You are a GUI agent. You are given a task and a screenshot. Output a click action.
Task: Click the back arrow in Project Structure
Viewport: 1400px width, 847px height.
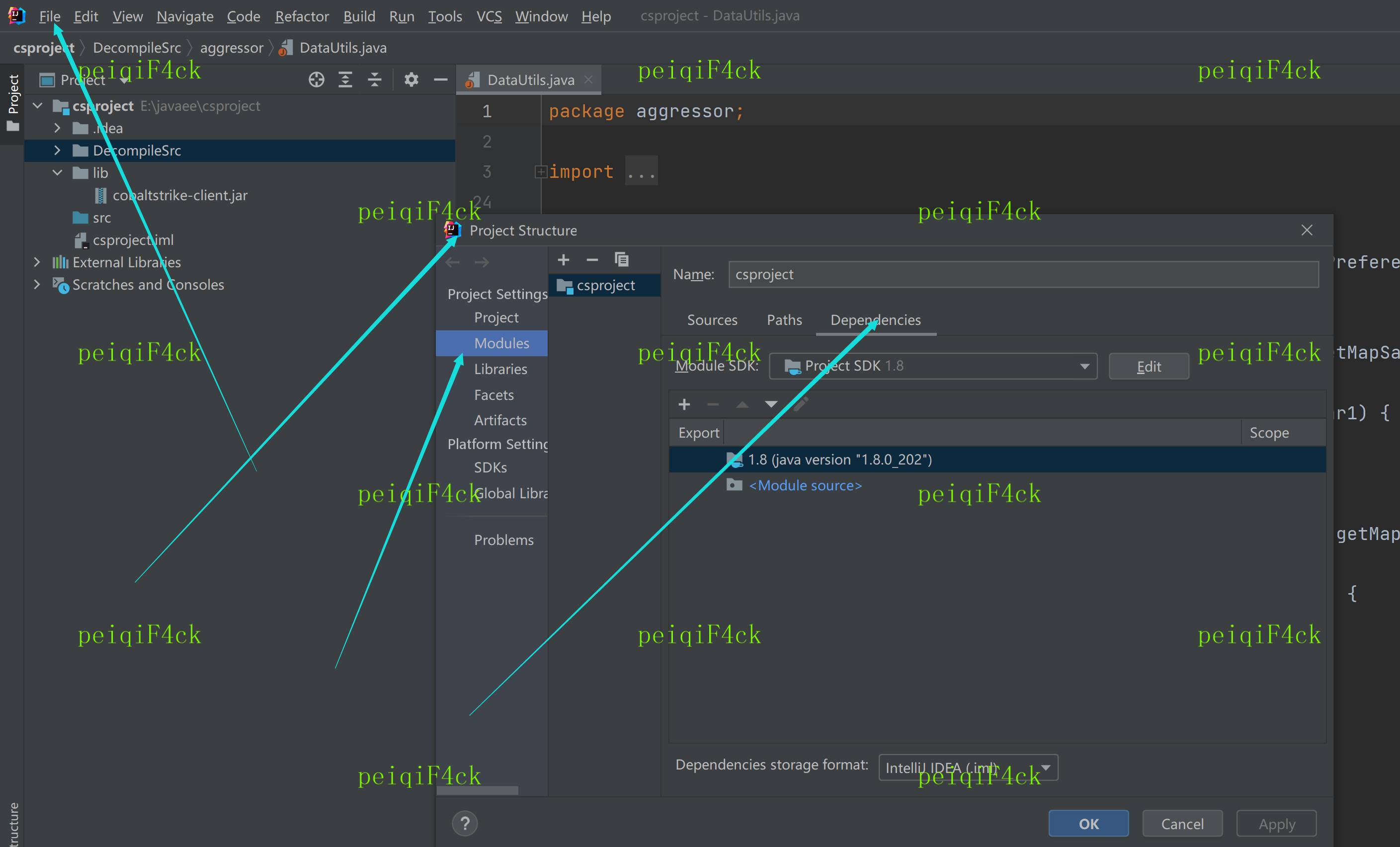(x=453, y=262)
